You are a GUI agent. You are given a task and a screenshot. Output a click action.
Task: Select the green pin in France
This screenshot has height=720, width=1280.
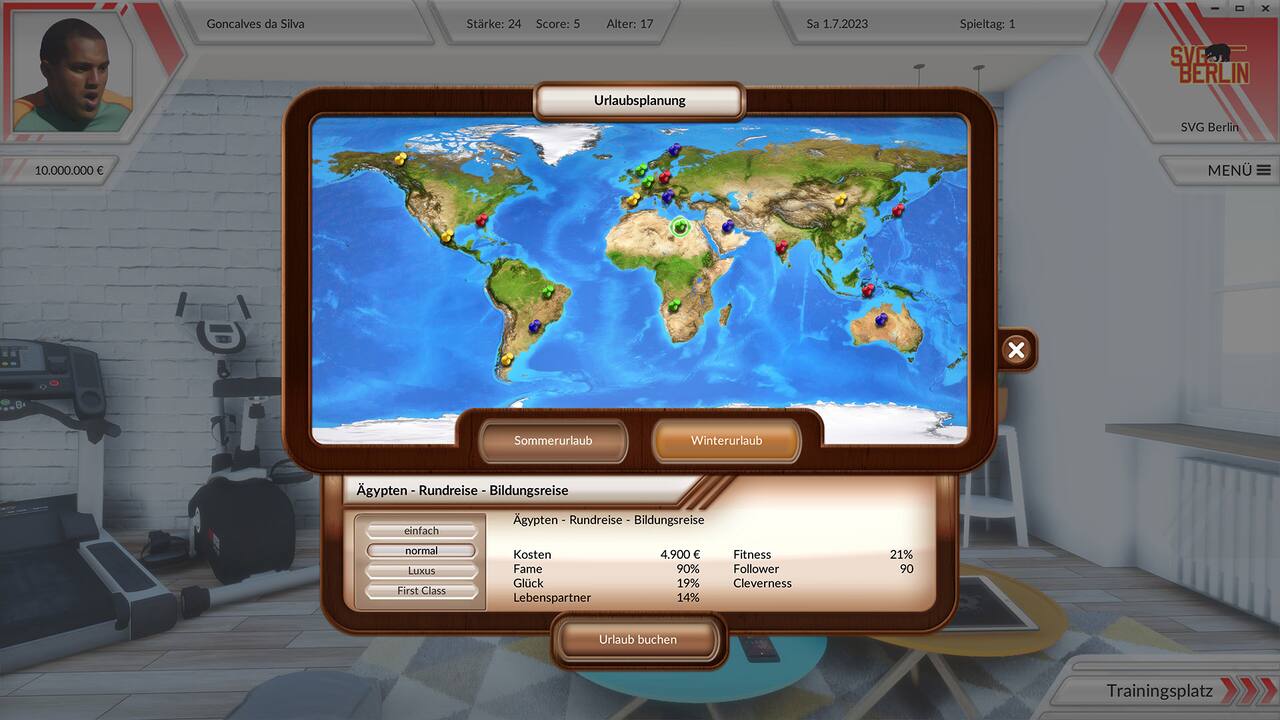[648, 183]
